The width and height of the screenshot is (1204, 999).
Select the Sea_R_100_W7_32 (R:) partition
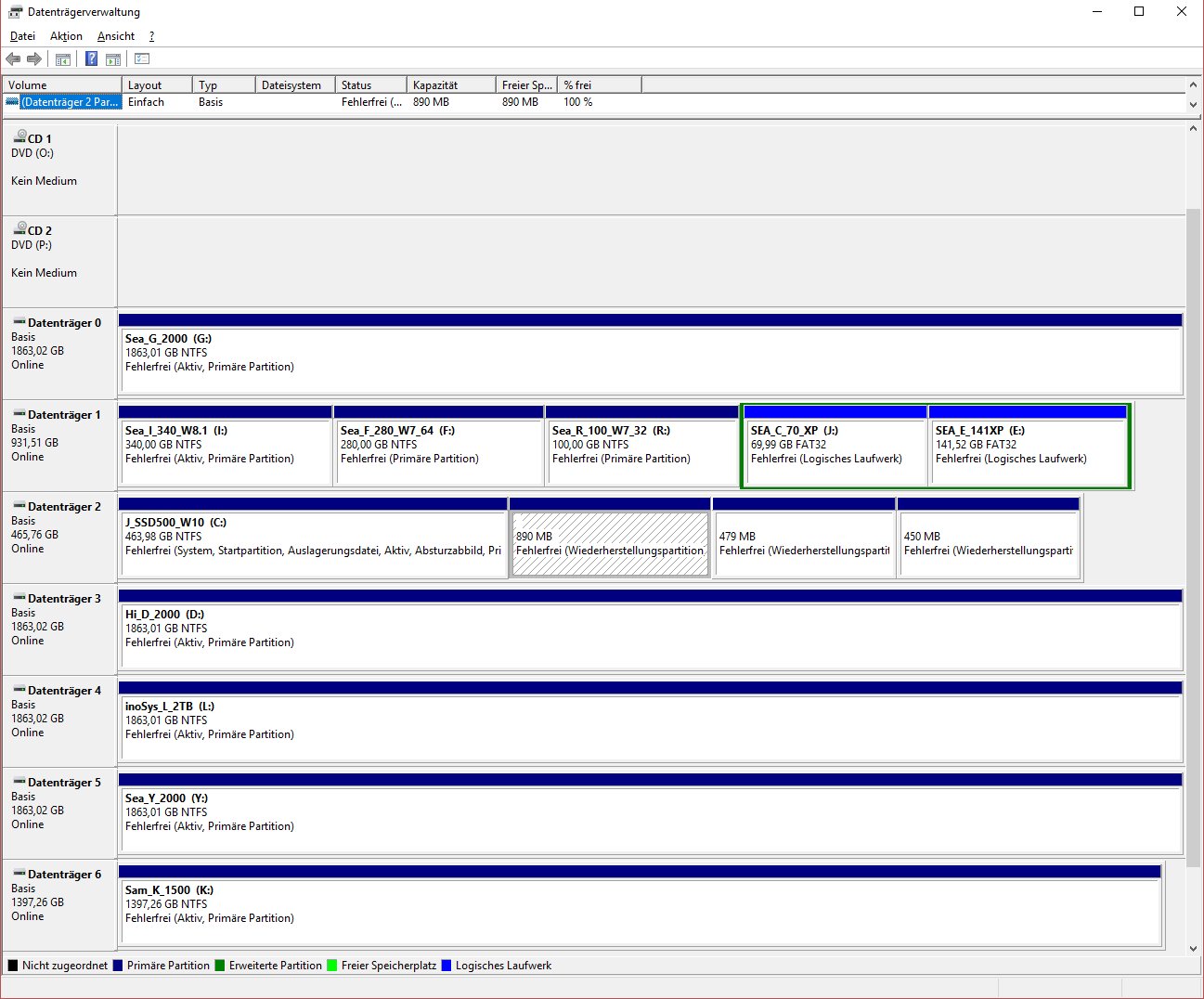[x=642, y=446]
